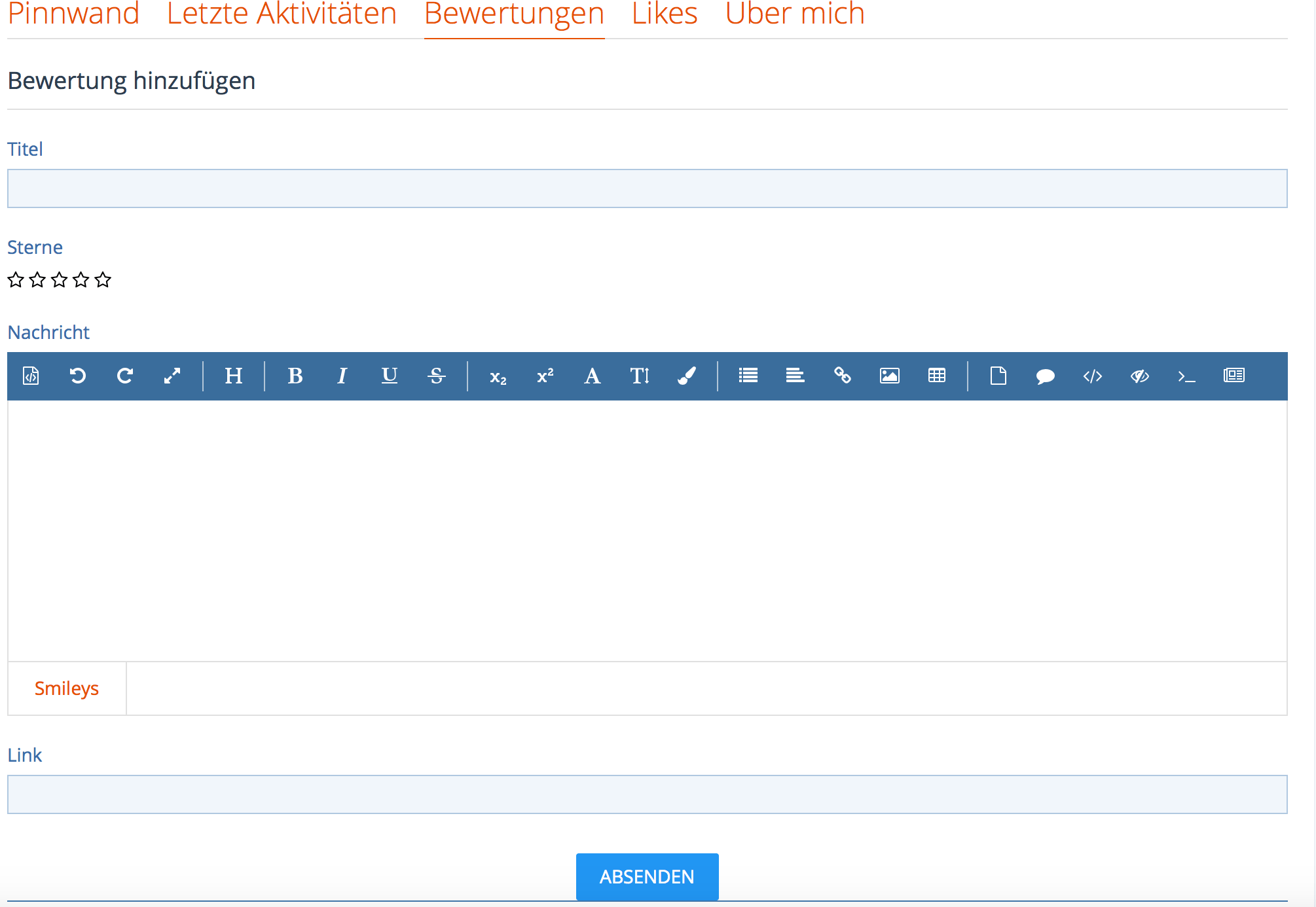The width and height of the screenshot is (1316, 907).
Task: Open the heading dropdown
Action: coord(234,376)
